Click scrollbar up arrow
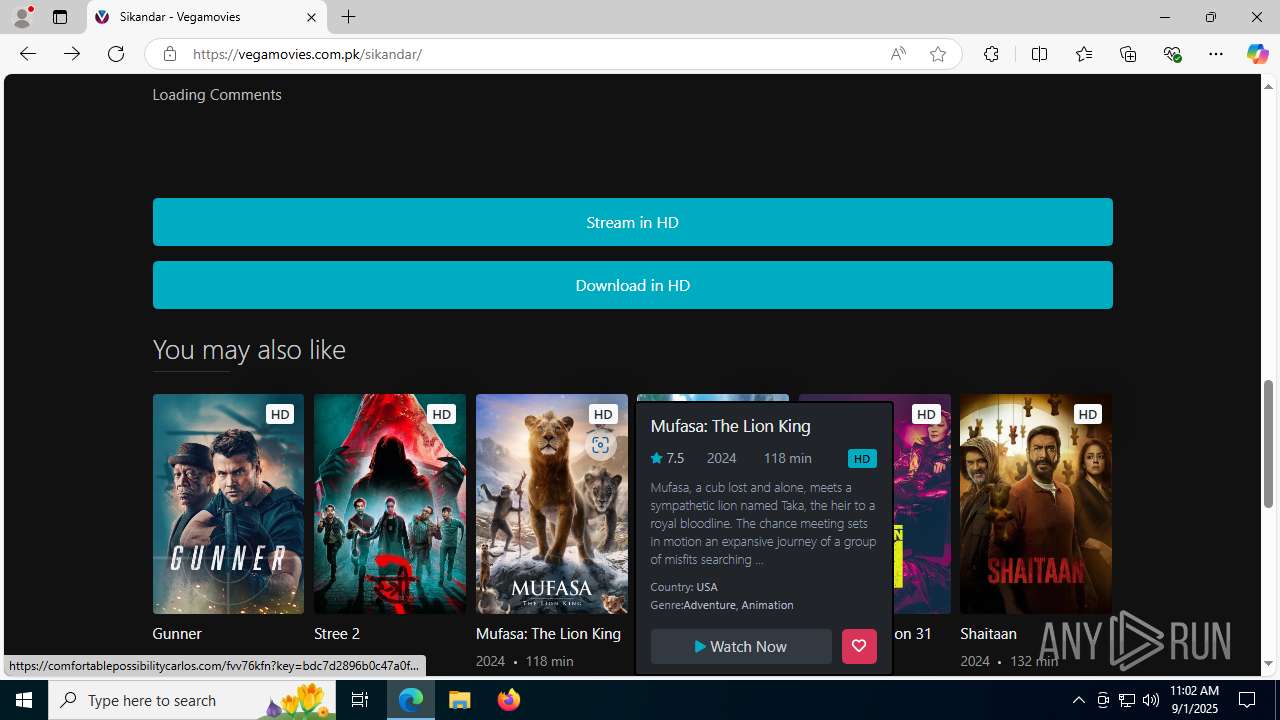 pos(1269,85)
